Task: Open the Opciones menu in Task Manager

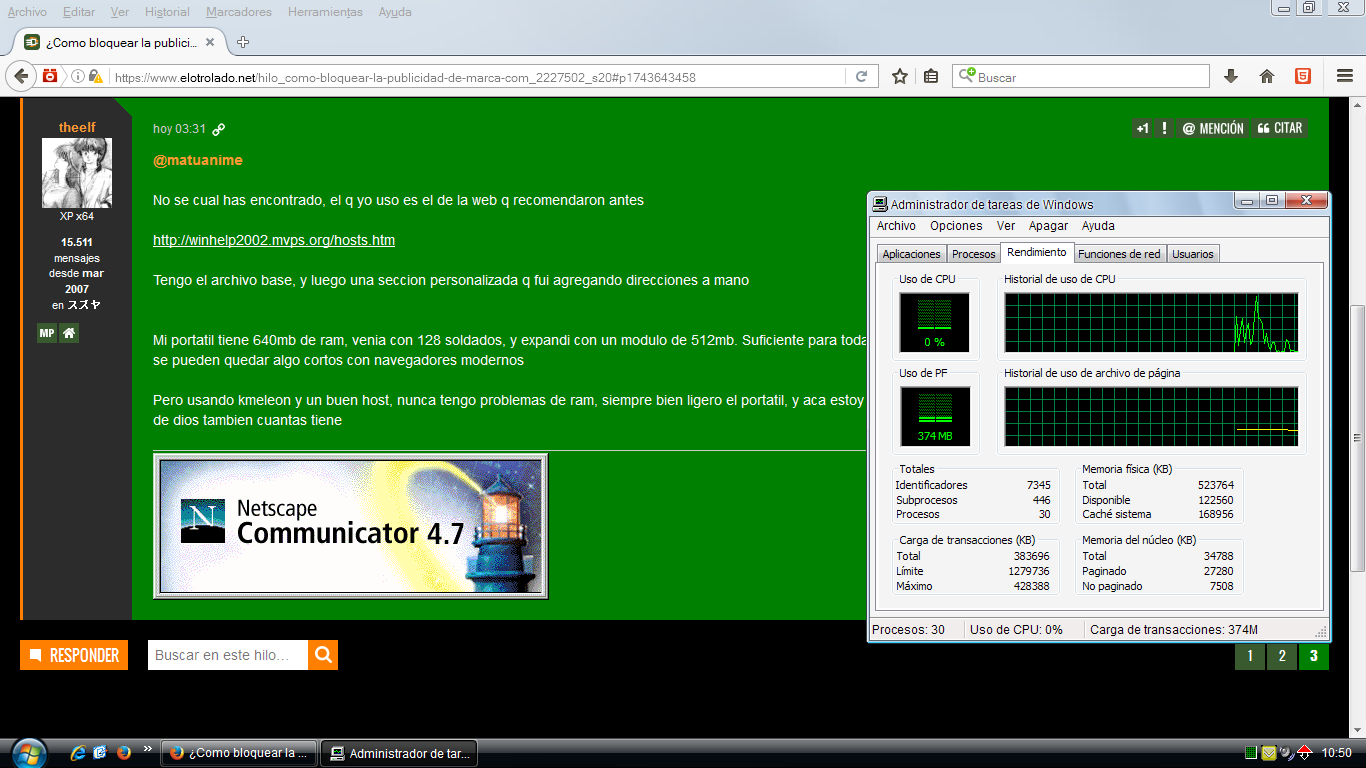Action: pyautogui.click(x=956, y=226)
